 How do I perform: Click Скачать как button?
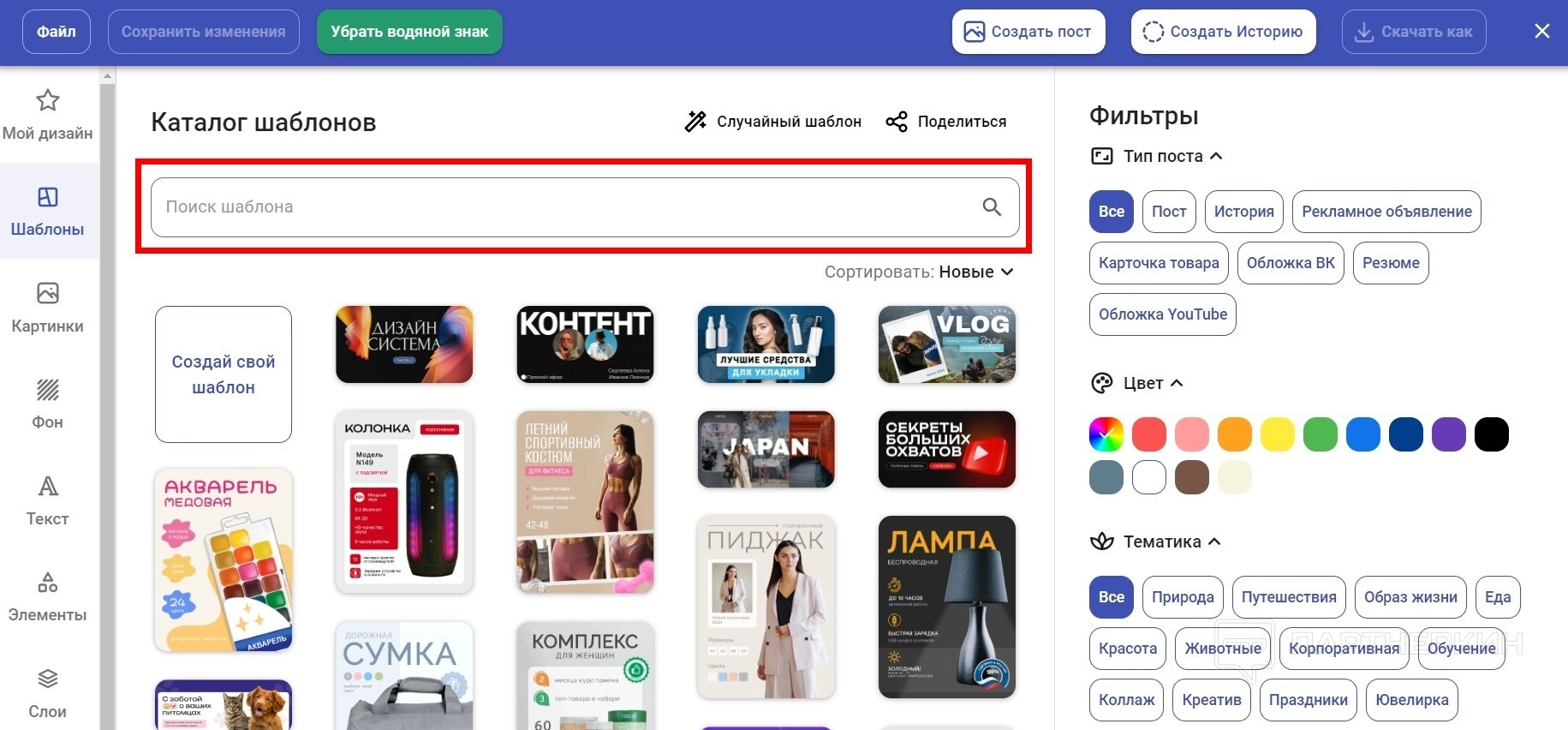1414,32
